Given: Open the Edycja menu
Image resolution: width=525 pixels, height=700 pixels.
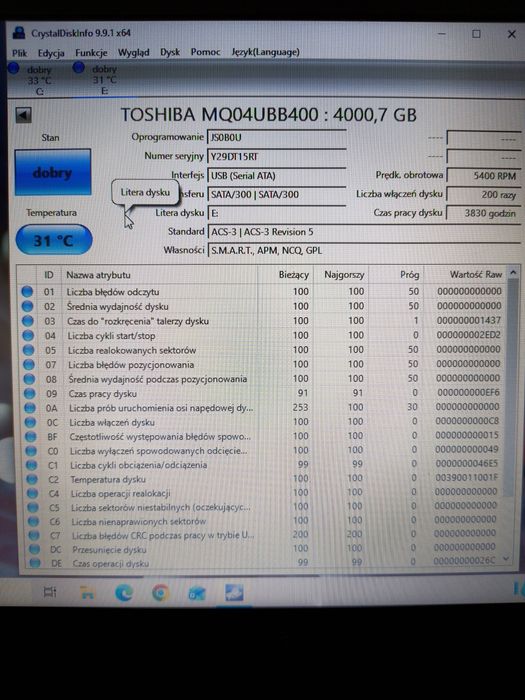Looking at the screenshot, I should pyautogui.click(x=51, y=53).
